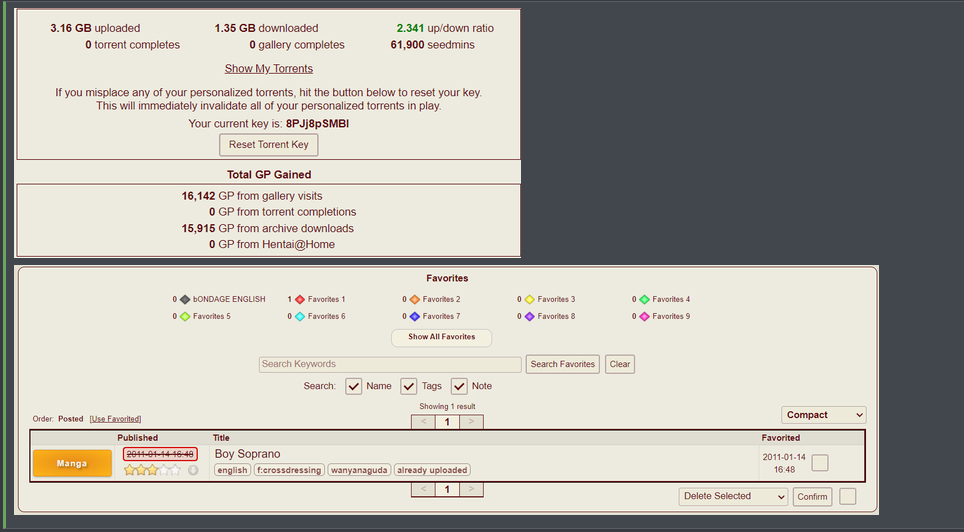Click the Reset Torrent Key button
The height and width of the screenshot is (532, 964).
(269, 145)
